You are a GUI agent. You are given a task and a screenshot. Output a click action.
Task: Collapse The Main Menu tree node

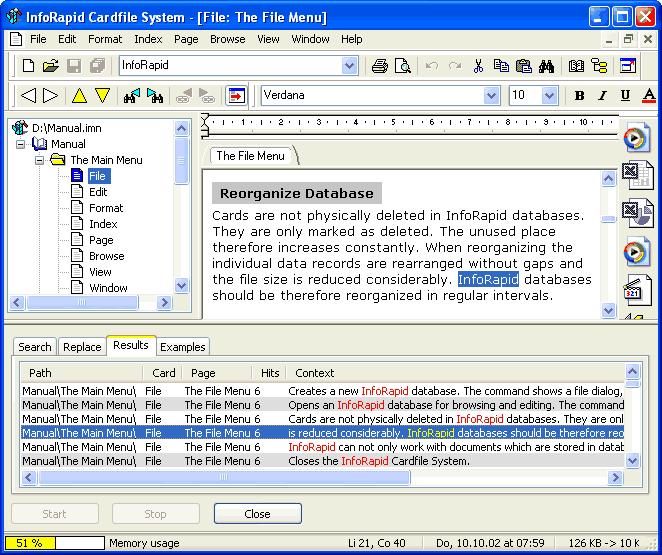39,160
